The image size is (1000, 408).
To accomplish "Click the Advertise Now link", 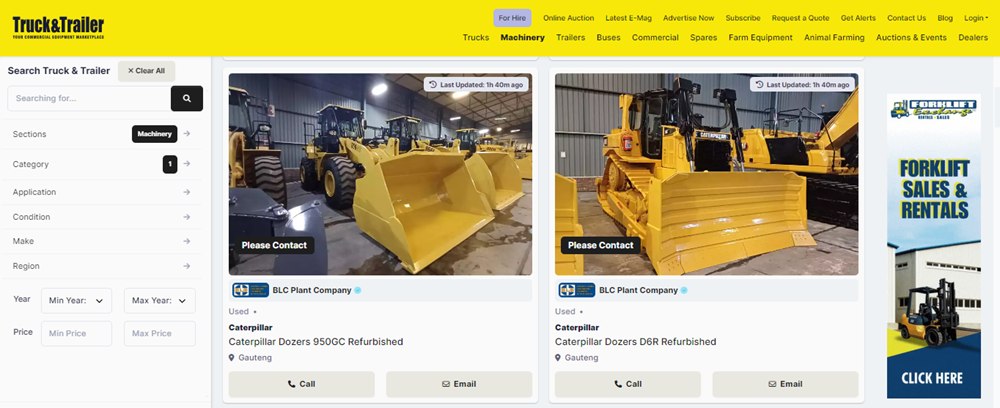I will click(x=688, y=18).
